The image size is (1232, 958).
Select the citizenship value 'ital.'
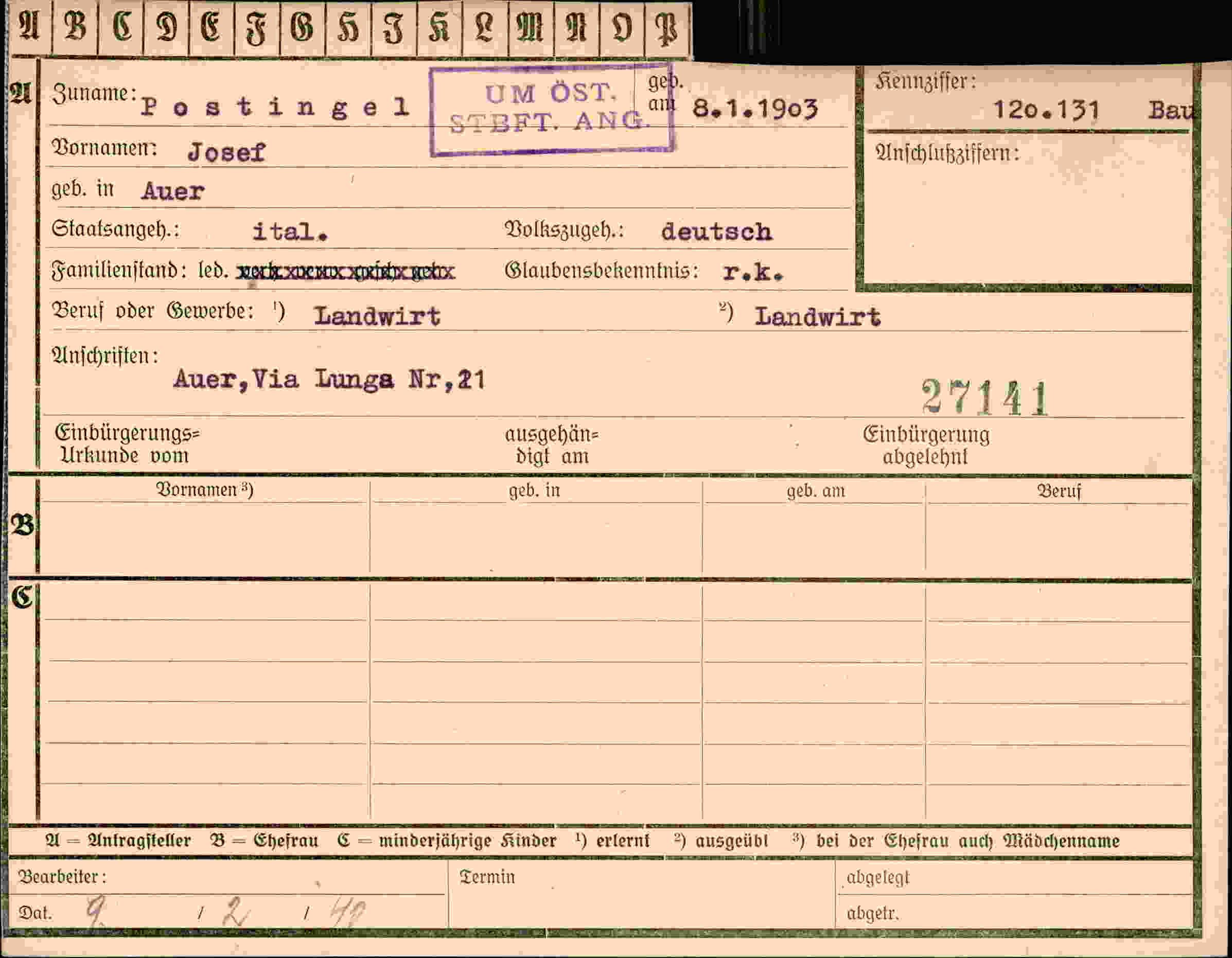(290, 232)
